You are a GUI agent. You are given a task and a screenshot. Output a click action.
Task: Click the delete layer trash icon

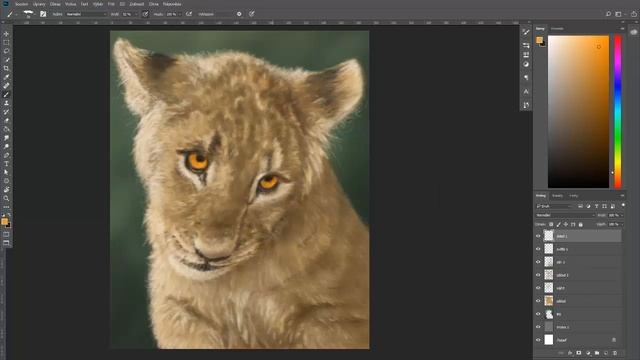pos(615,353)
